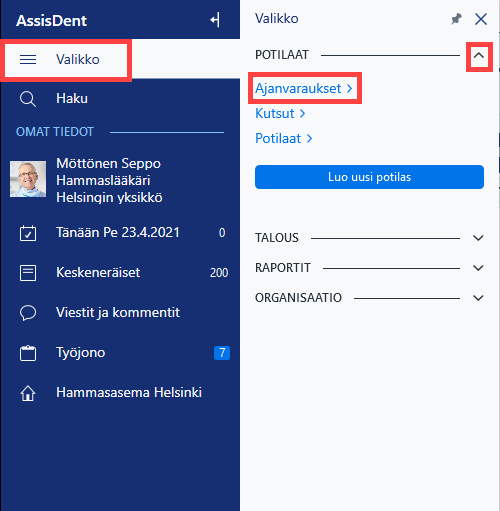Image resolution: width=500 pixels, height=511 pixels.
Task: Open Työjono clipboard icon
Action: [x=28, y=353]
